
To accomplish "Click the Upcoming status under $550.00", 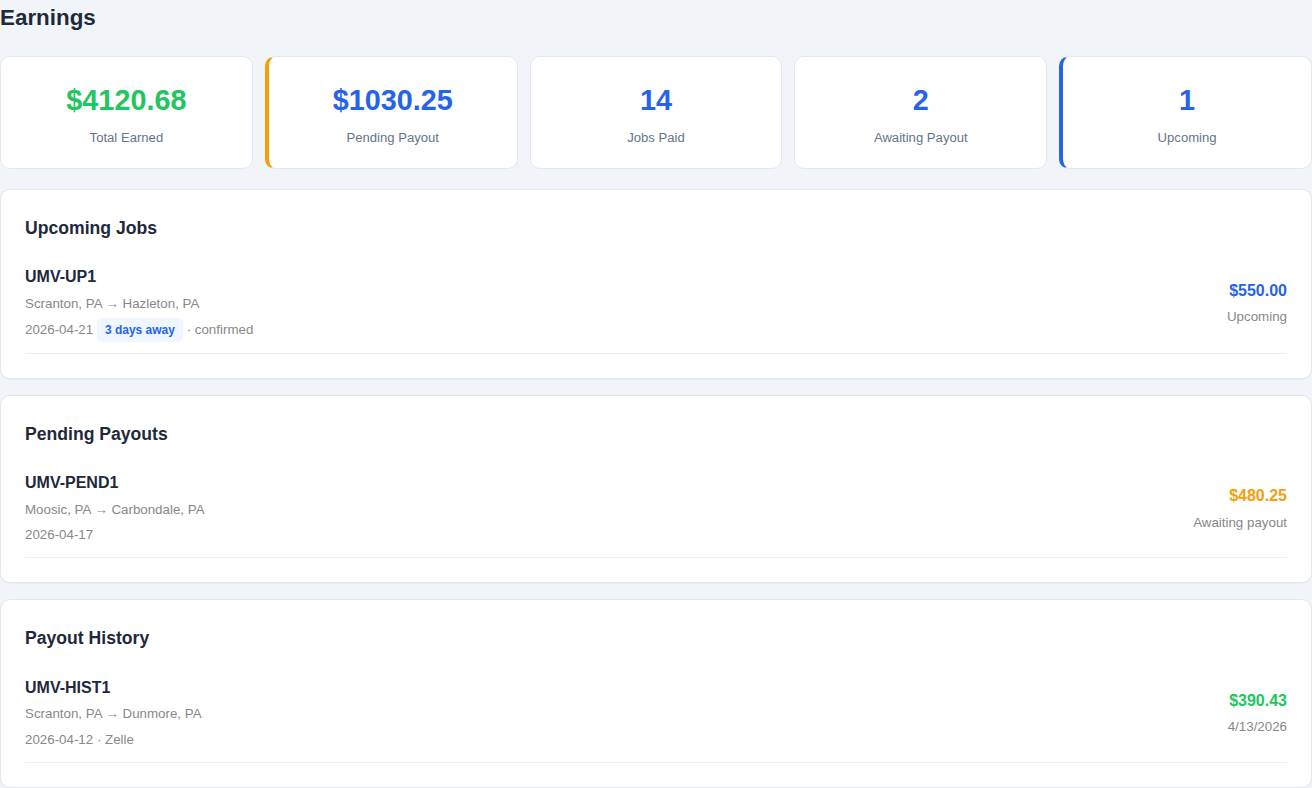I will click(x=1257, y=317).
